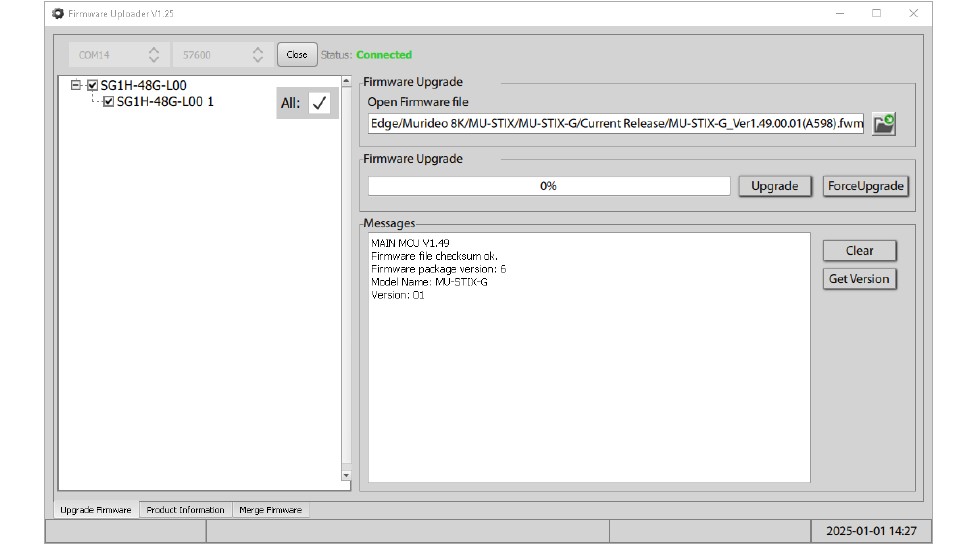
Task: Toggle the All checkmark box
Action: (x=319, y=103)
